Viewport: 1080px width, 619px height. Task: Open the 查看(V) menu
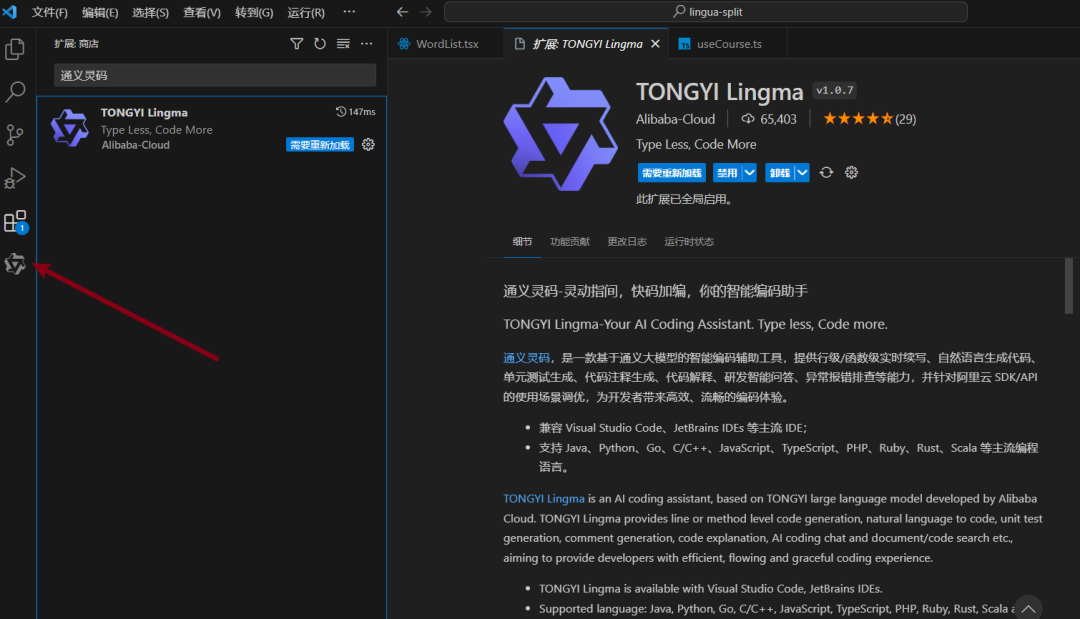point(202,12)
